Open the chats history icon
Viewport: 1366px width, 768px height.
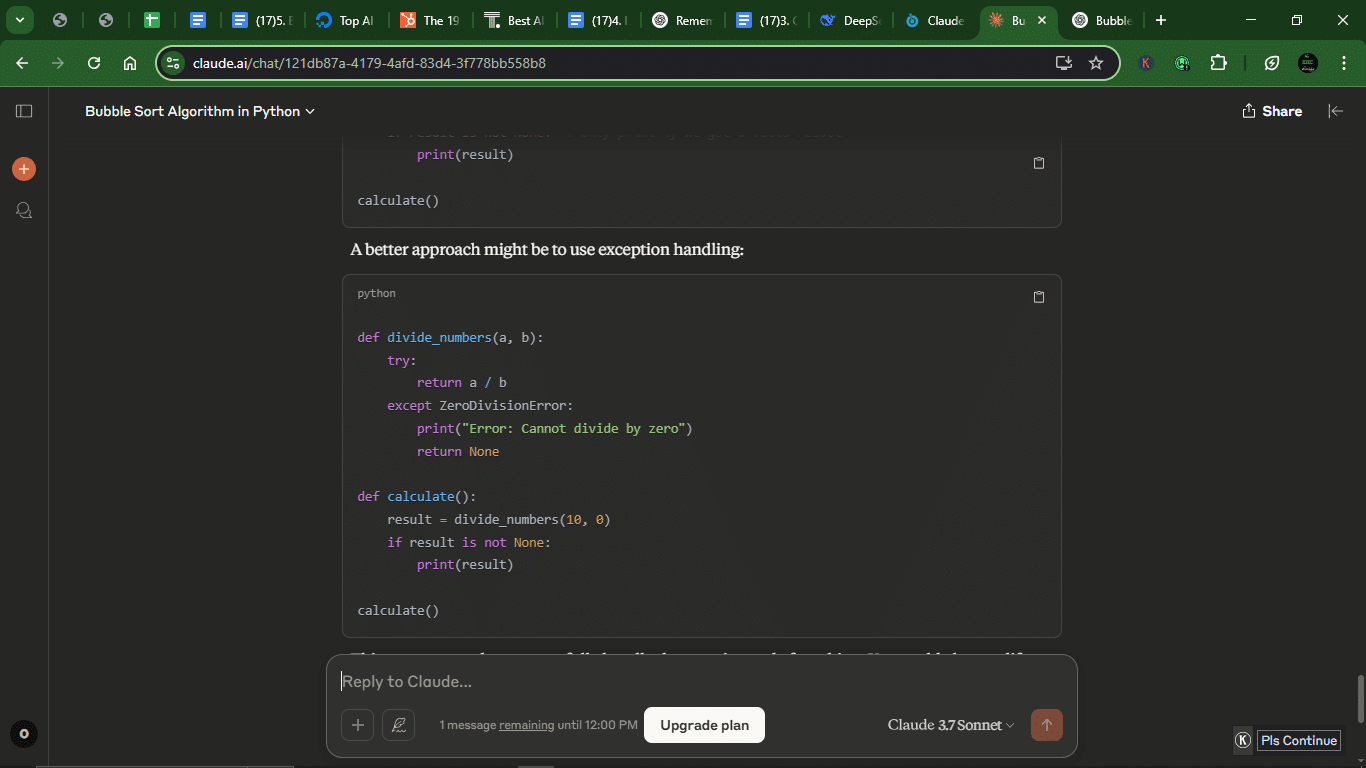(x=24, y=210)
